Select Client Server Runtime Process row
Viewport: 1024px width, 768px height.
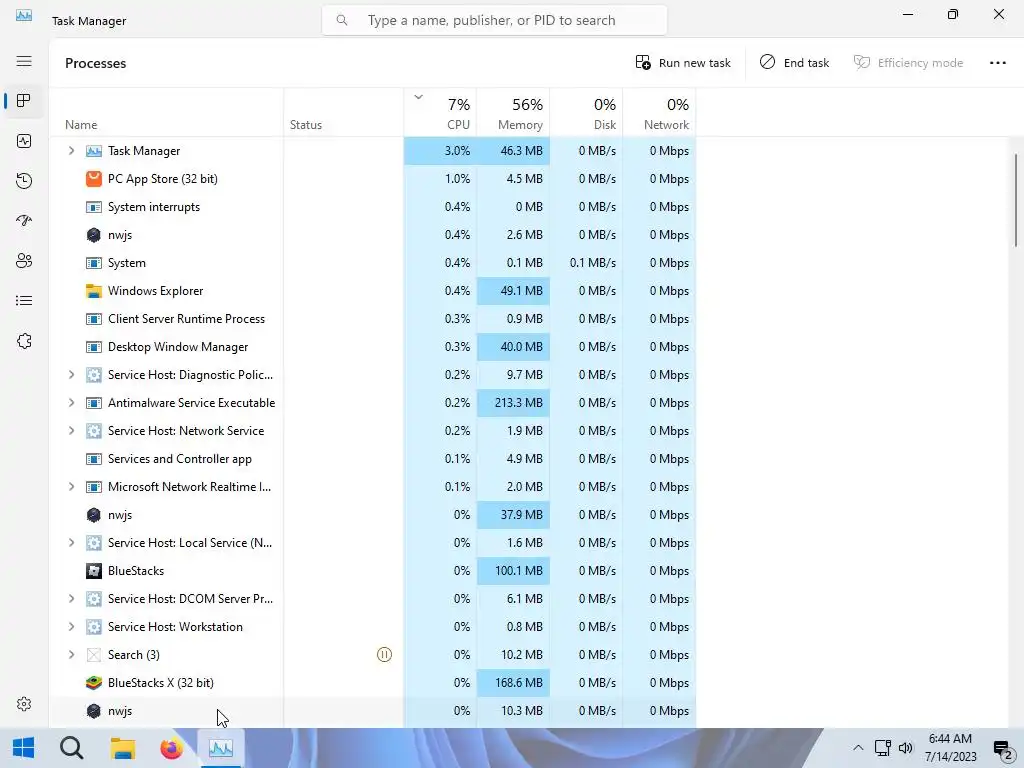coord(372,319)
